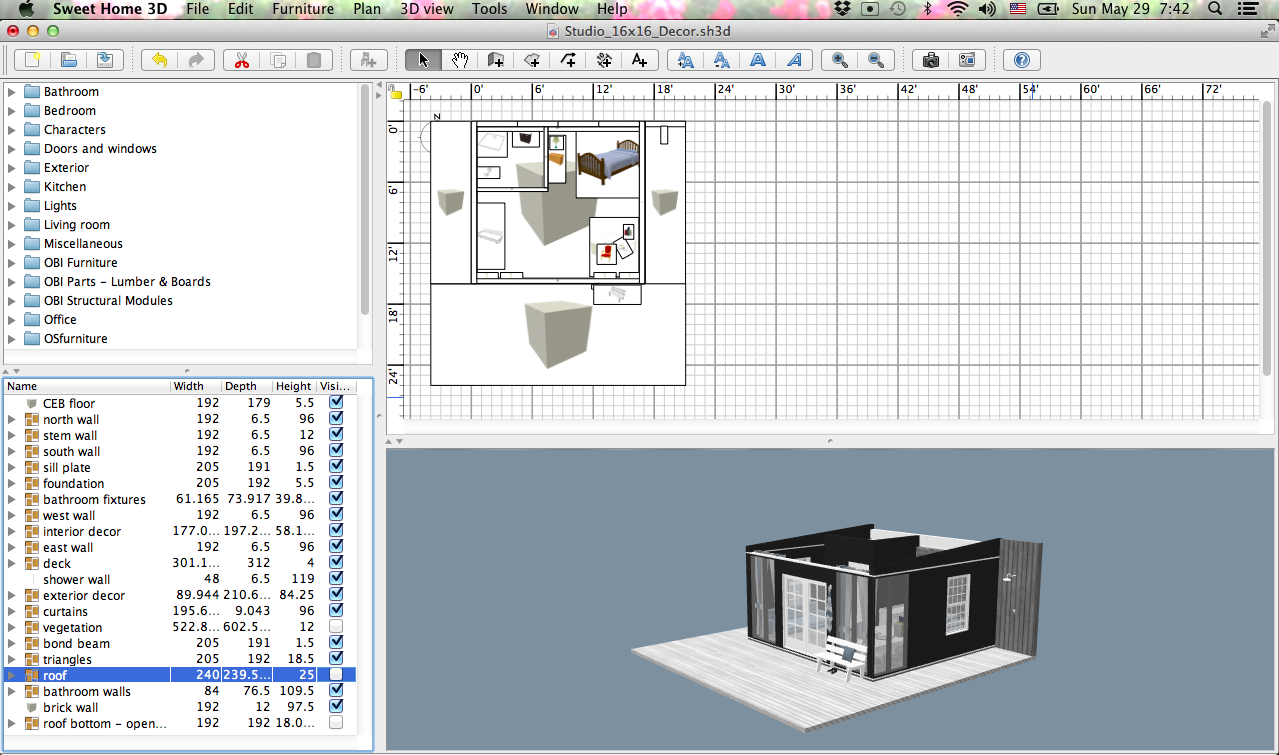
Task: Click the volume icon in menu bar
Action: [988, 9]
